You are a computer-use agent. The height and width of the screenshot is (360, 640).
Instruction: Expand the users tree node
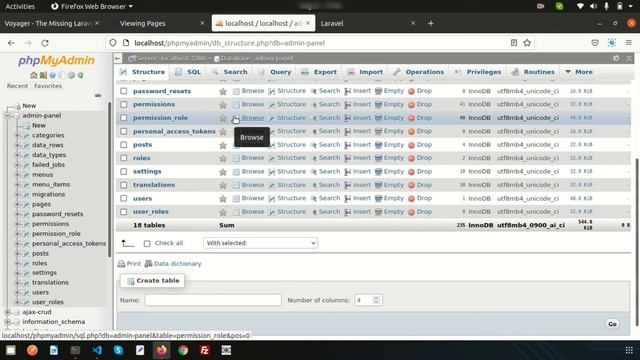18,293
